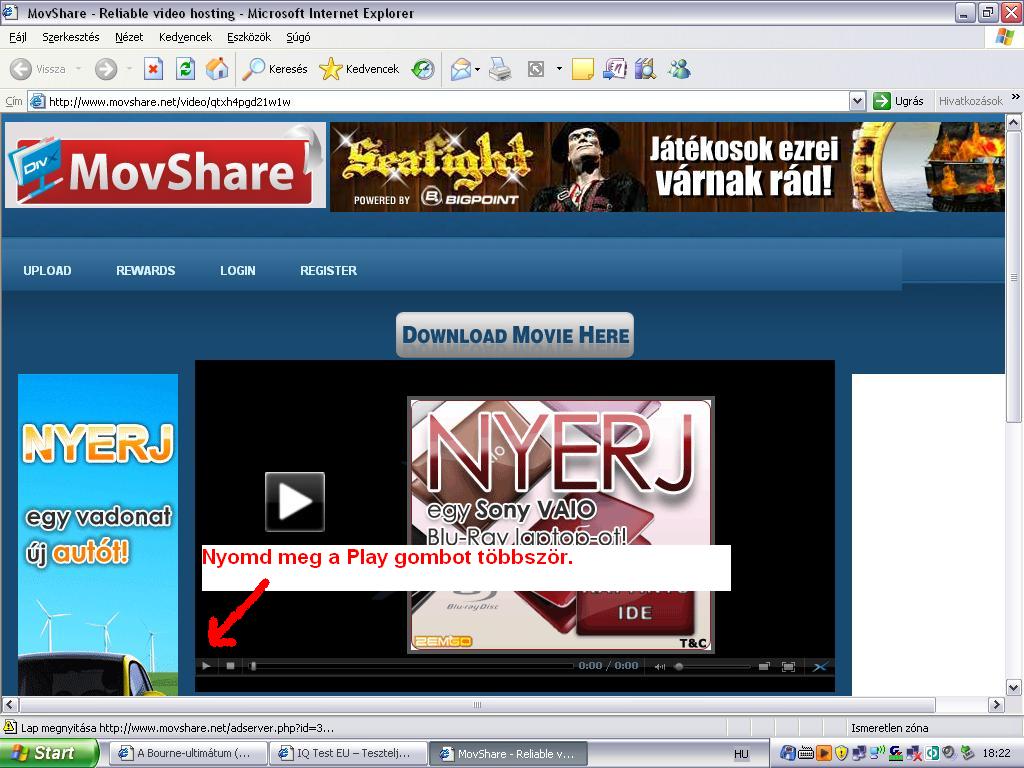Click the orange media player tray icon

pos(824,754)
